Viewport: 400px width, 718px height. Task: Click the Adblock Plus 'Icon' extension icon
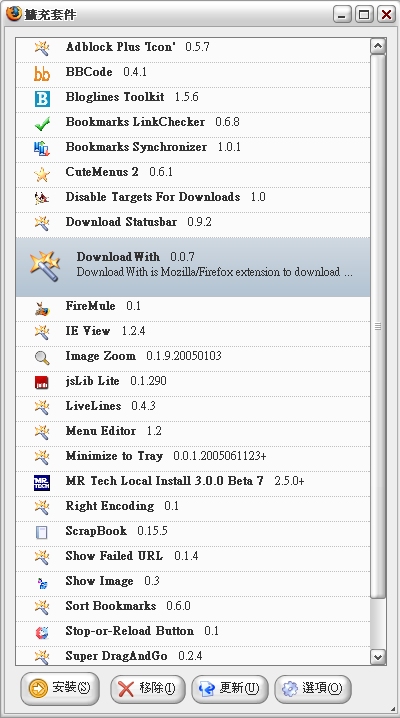(42, 48)
